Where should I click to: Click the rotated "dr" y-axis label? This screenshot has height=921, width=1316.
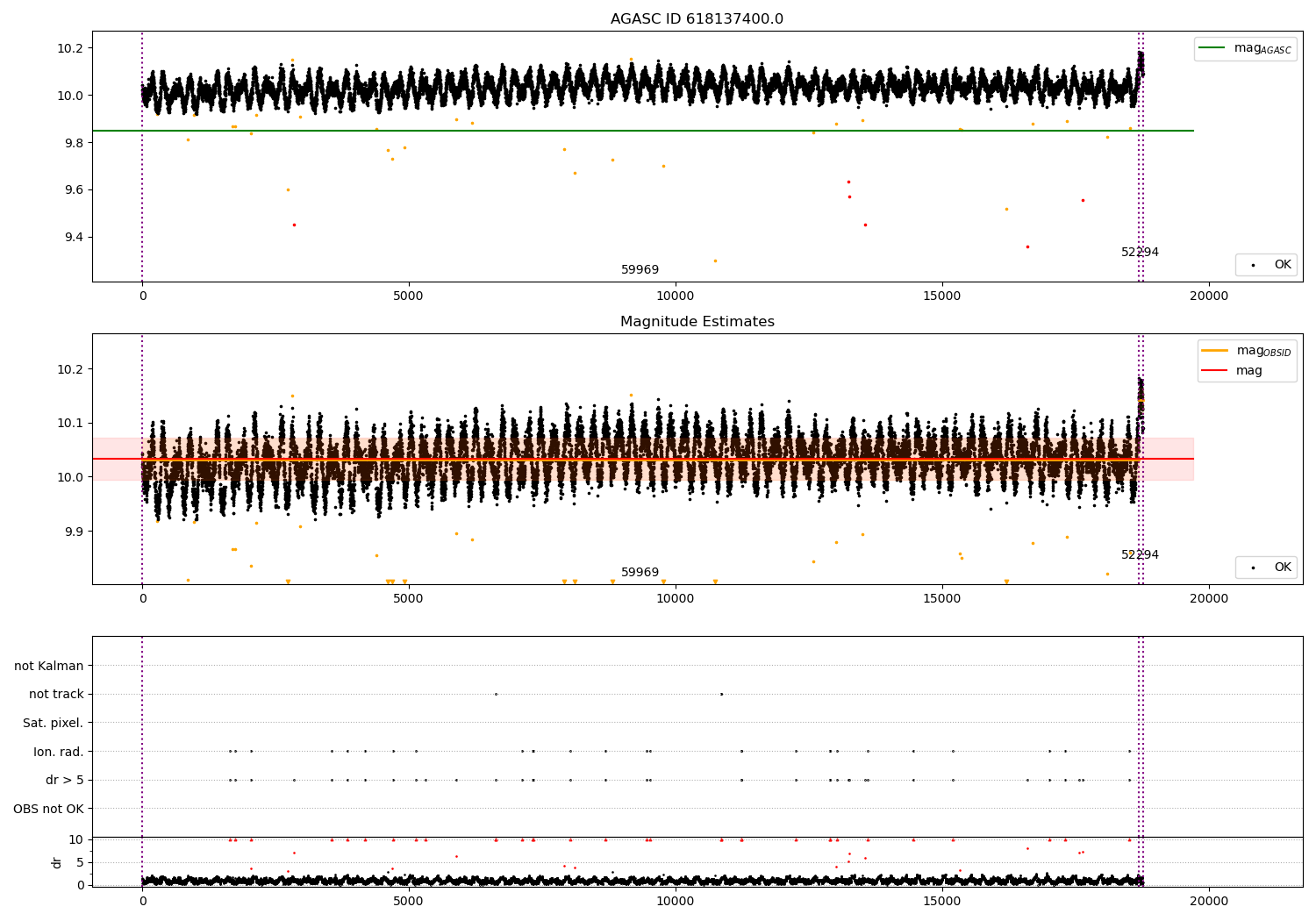(x=57, y=862)
